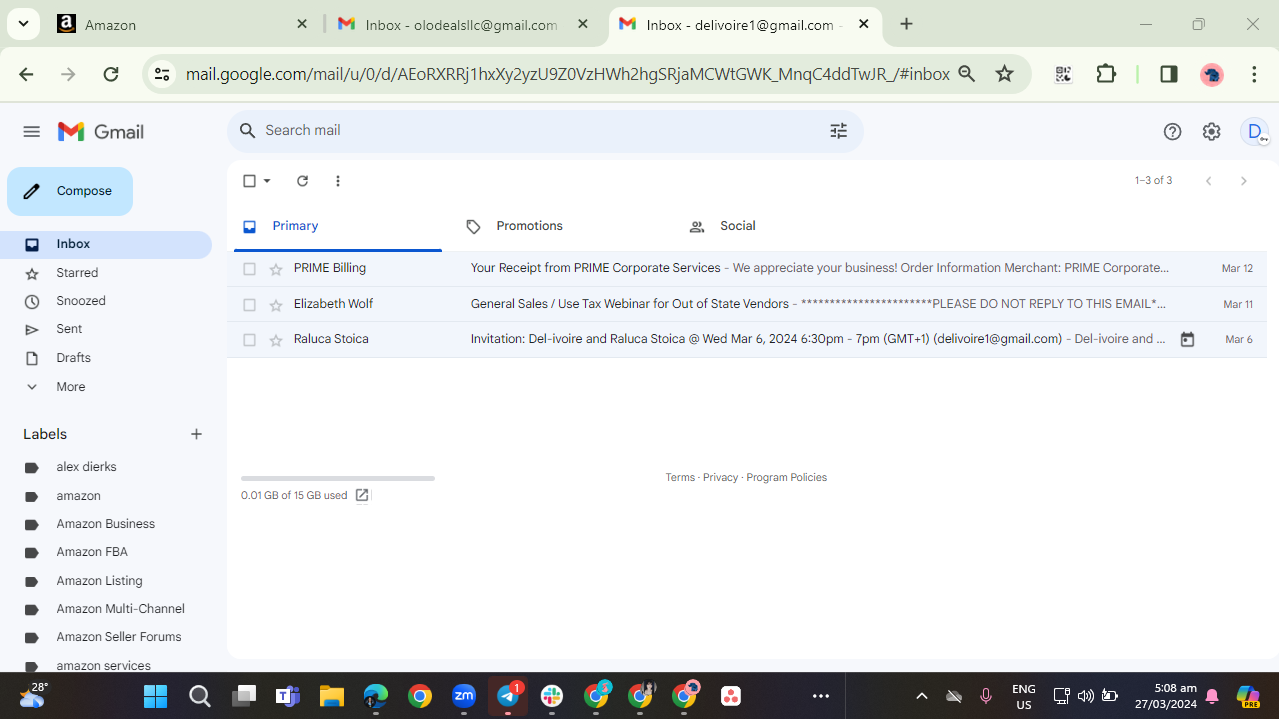The height and width of the screenshot is (719, 1279).
Task: Open the alex dierks label
Action: coord(86,467)
